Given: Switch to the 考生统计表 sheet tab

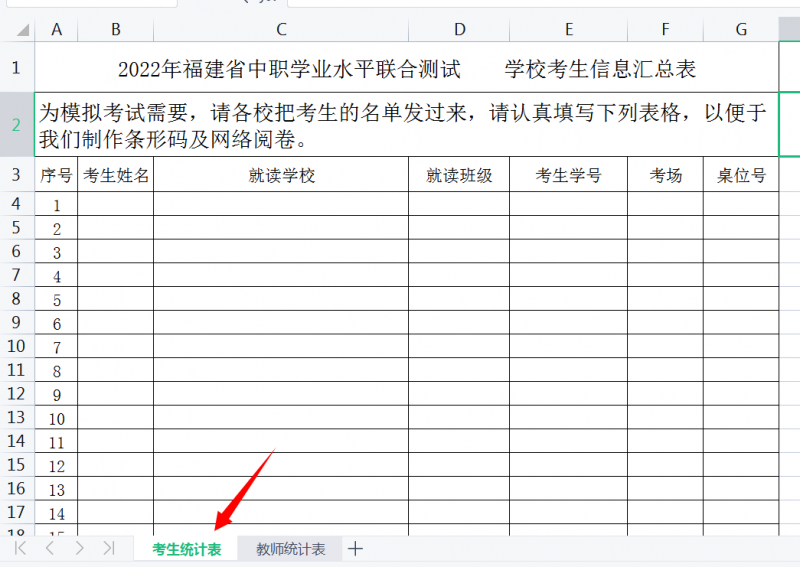Looking at the screenshot, I should click(x=186, y=549).
